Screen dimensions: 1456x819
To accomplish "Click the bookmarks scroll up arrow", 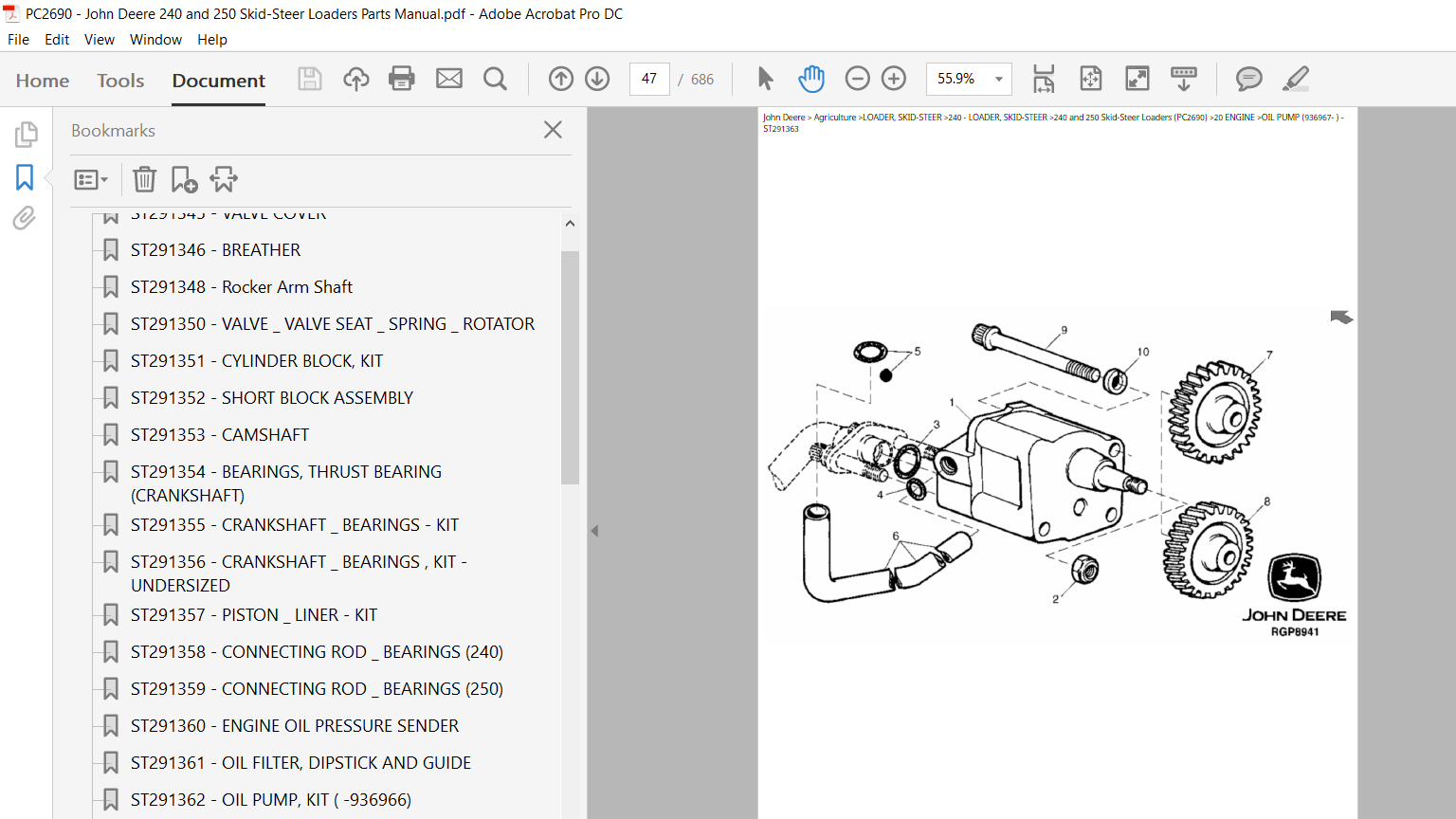I will pyautogui.click(x=570, y=224).
